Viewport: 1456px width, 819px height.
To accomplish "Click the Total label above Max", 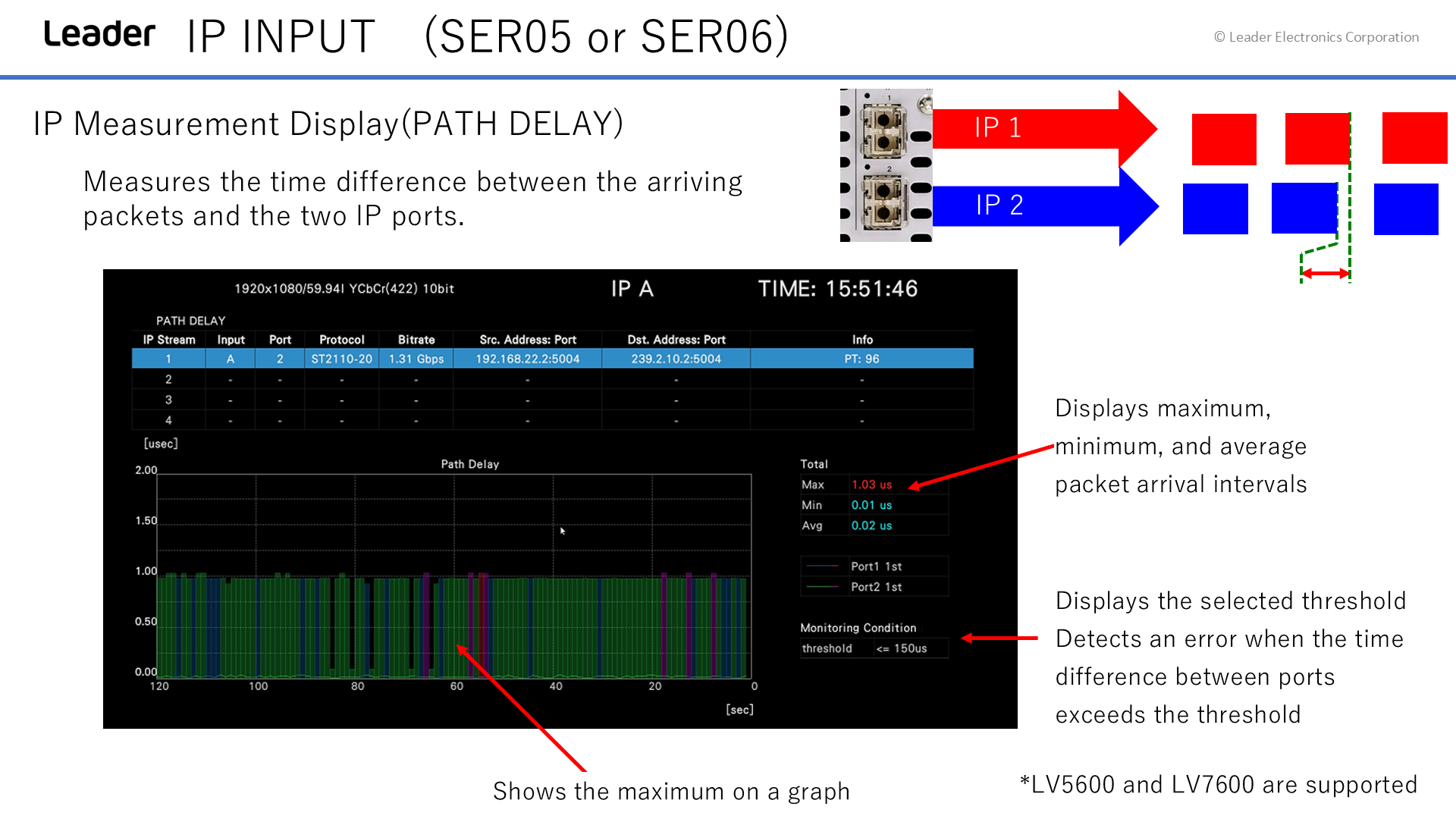I will click(814, 464).
